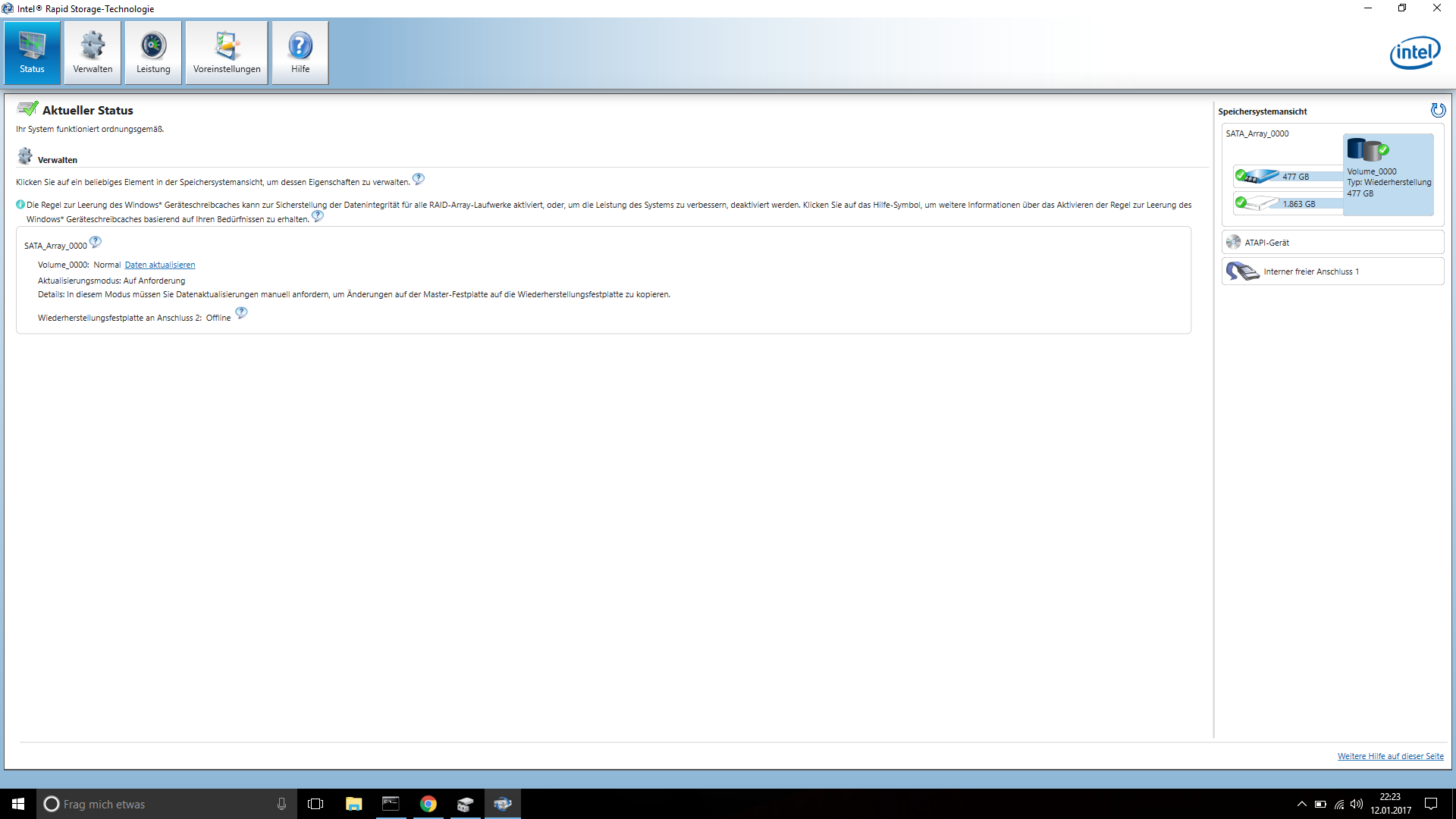1456x819 pixels.
Task: Click the Intel logo
Action: [1414, 52]
